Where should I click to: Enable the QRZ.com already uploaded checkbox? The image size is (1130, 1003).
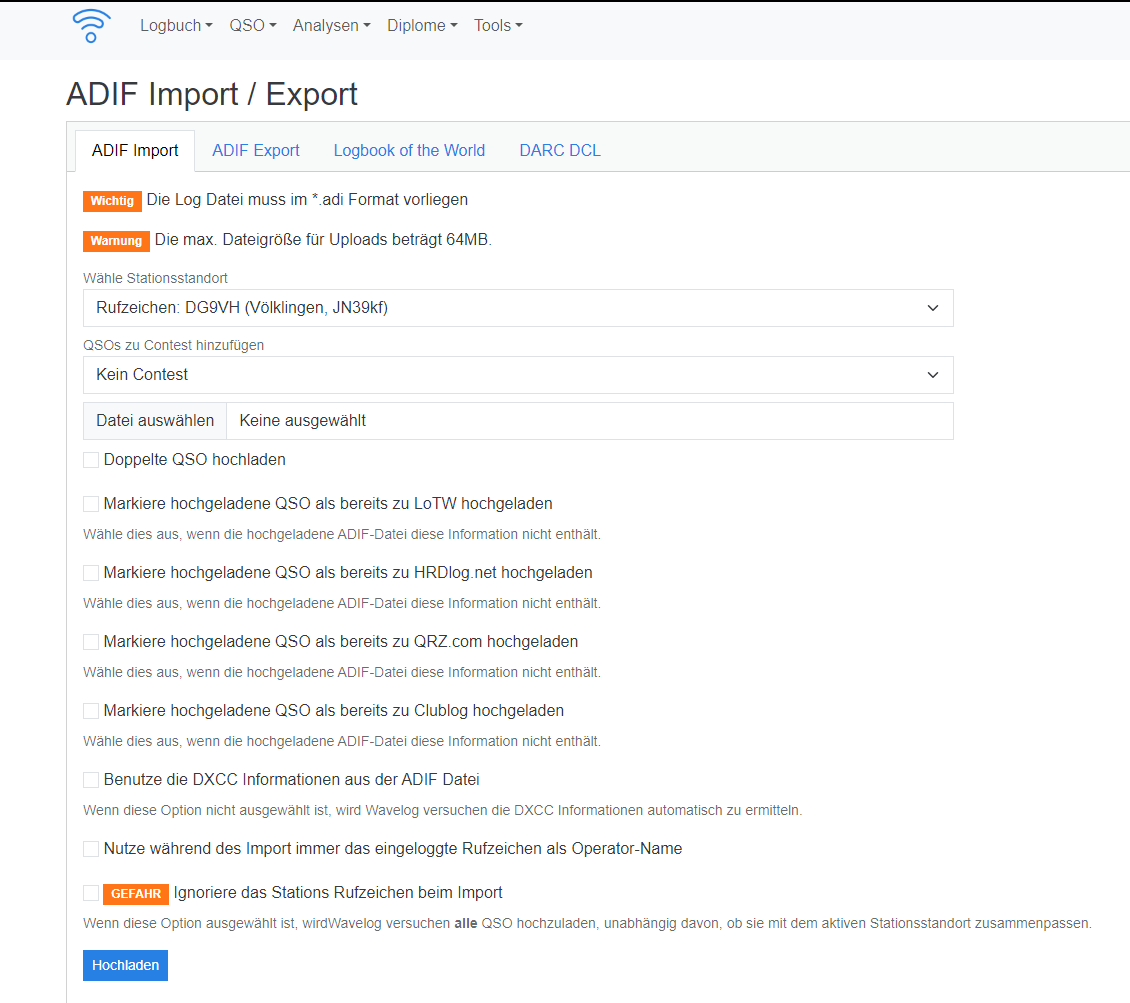point(91,642)
